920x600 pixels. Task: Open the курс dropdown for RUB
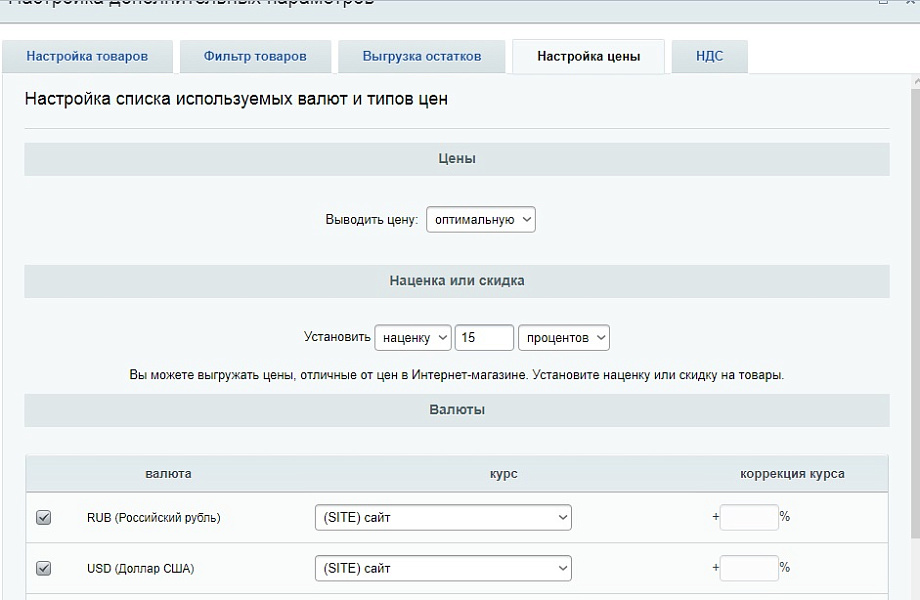click(x=443, y=517)
